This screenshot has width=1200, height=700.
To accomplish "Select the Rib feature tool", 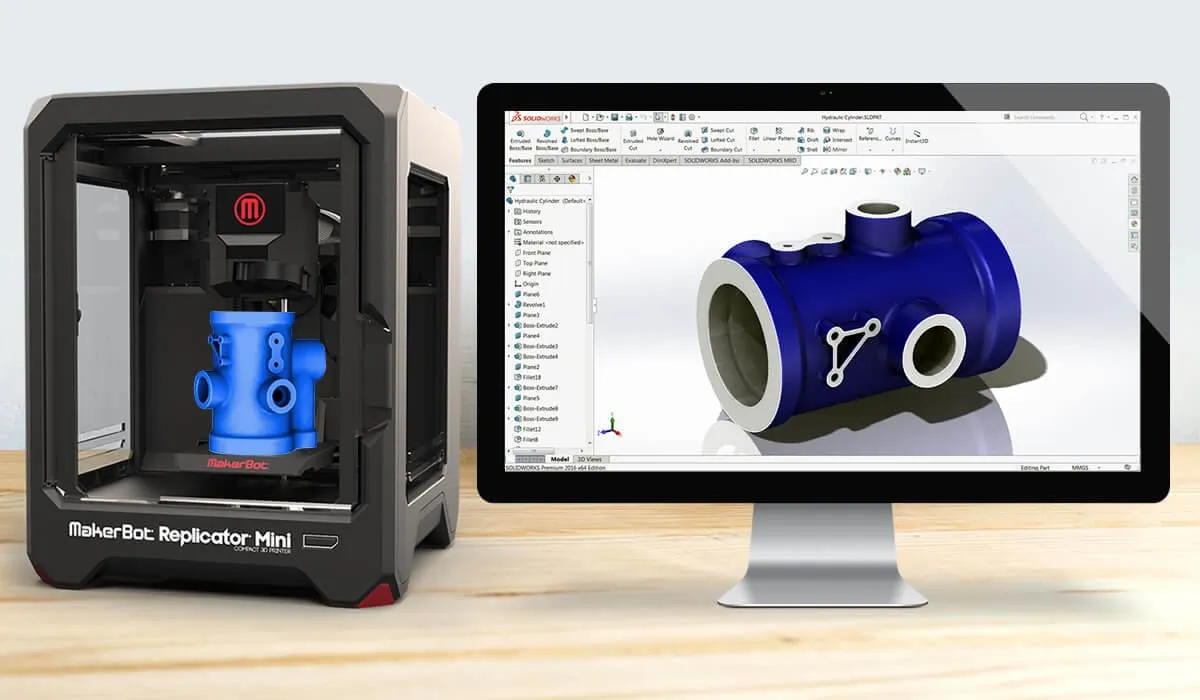I will click(807, 130).
